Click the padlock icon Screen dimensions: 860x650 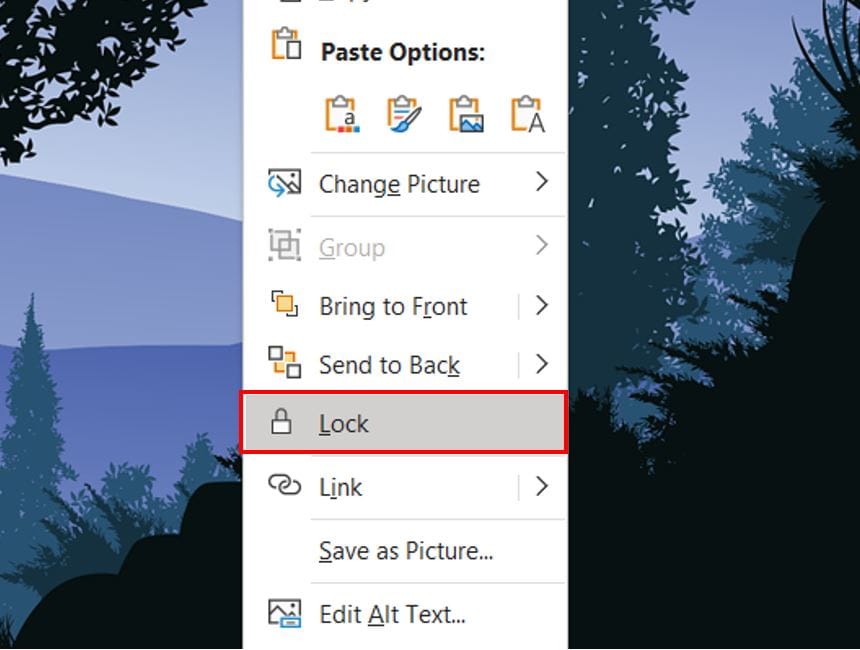[x=282, y=423]
